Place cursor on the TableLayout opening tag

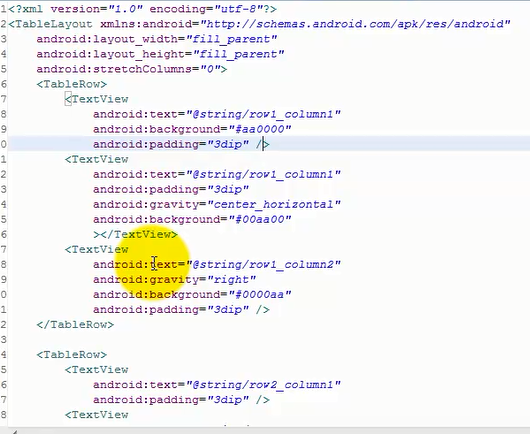50,24
